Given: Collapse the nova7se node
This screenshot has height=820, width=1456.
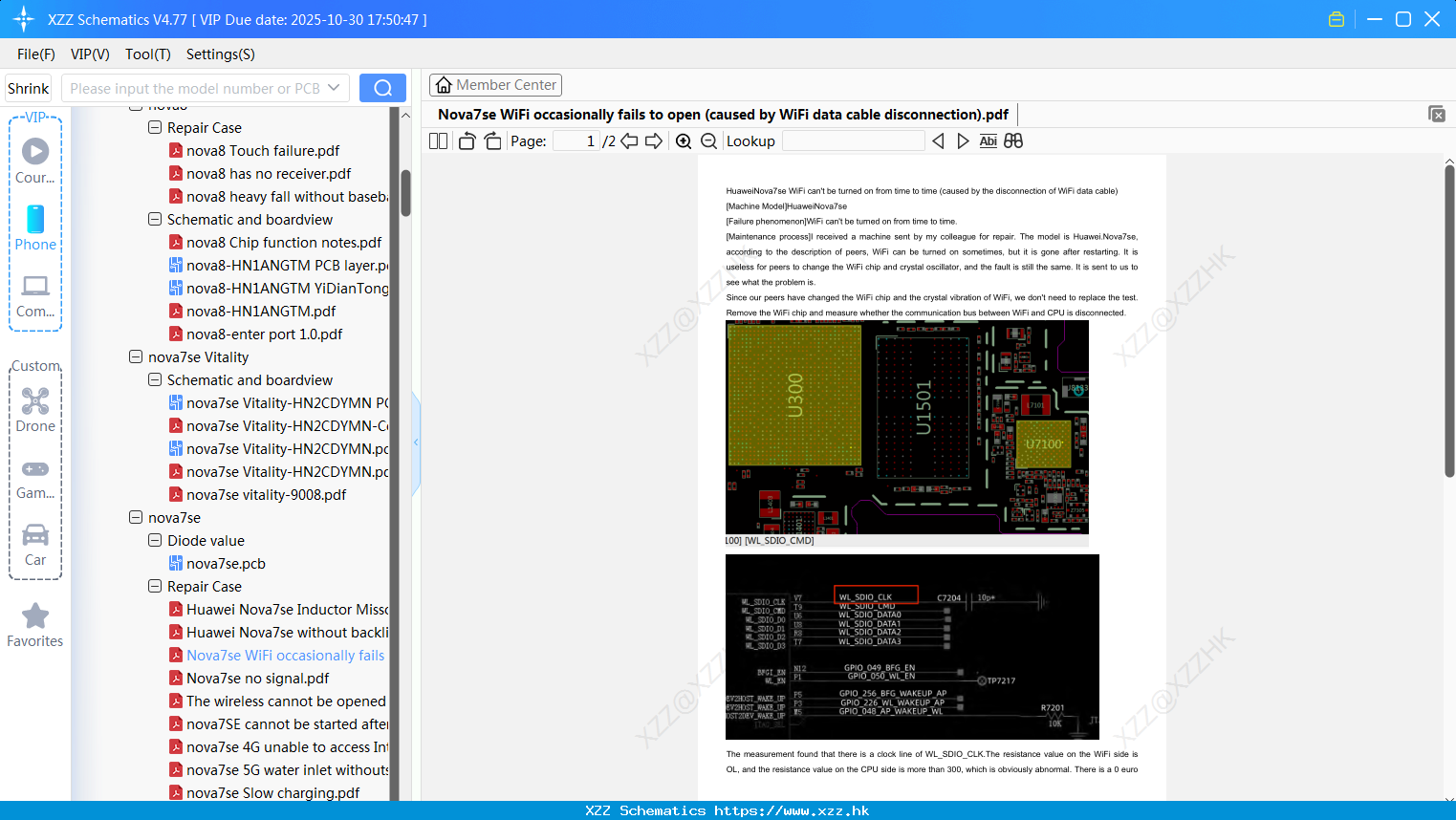Looking at the screenshot, I should click(136, 517).
